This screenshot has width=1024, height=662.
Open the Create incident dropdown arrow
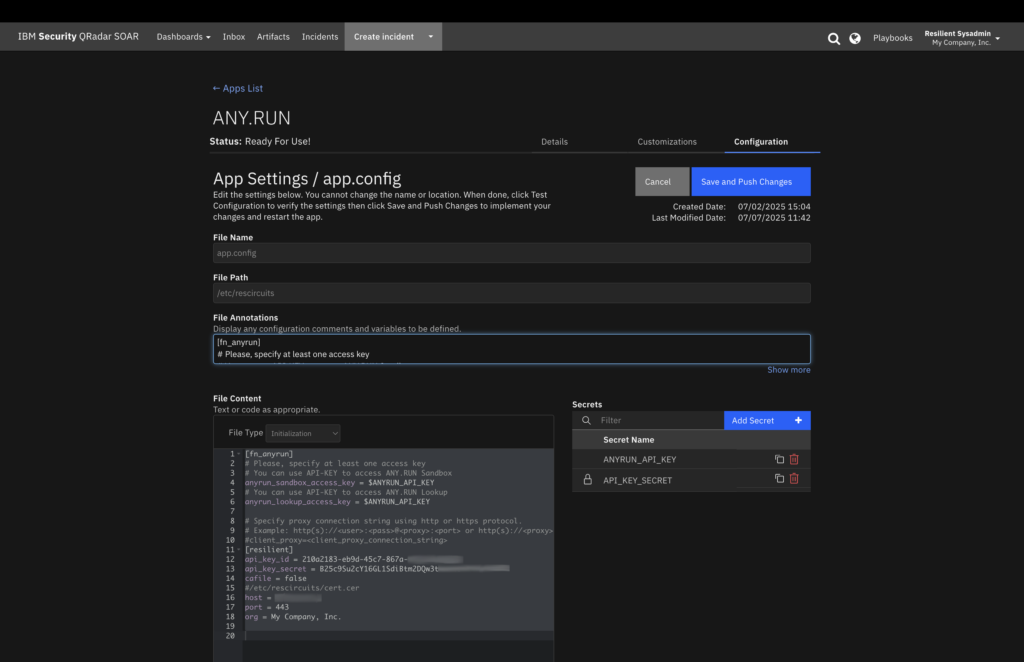(431, 37)
